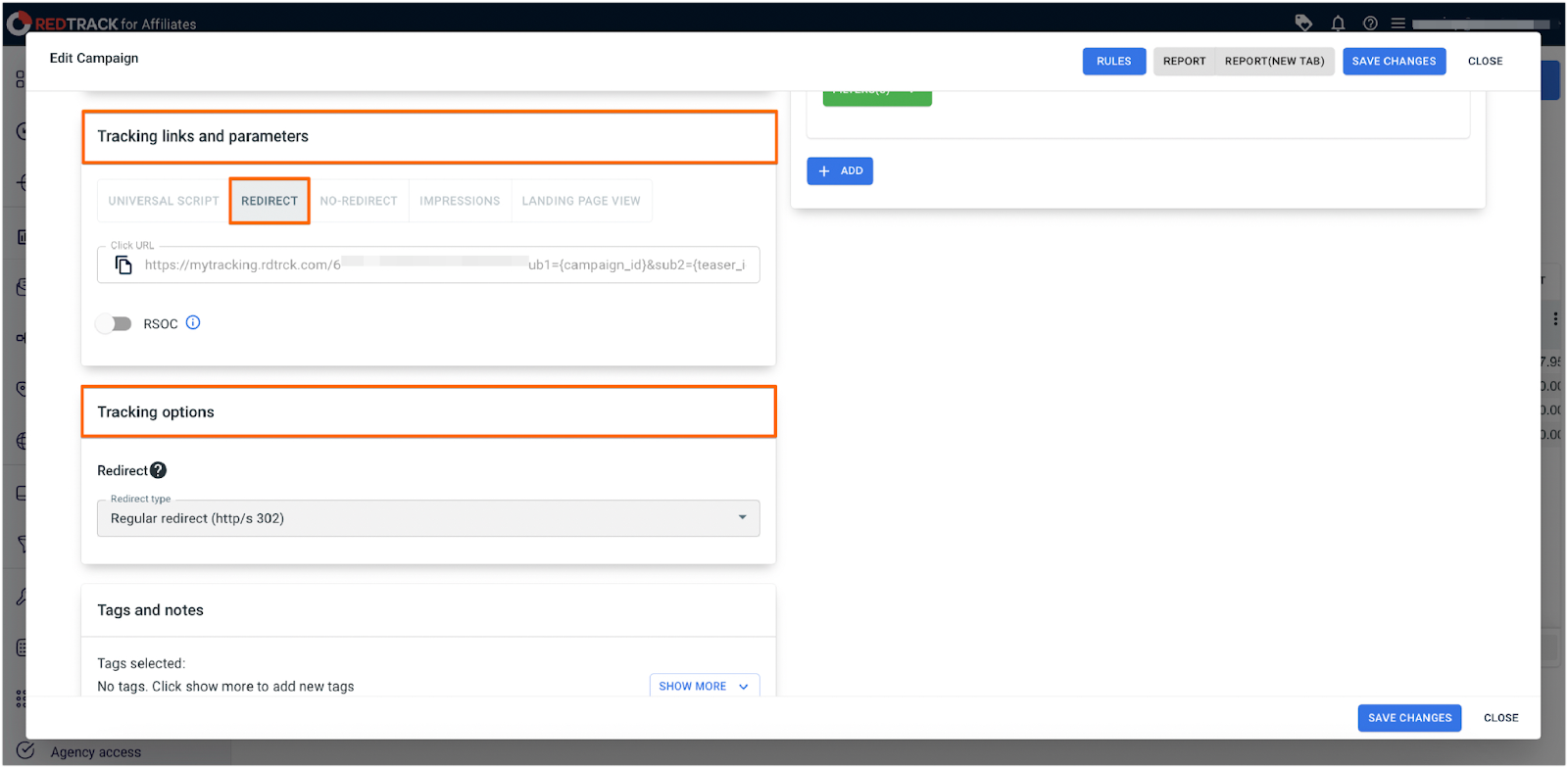Image resolution: width=1568 pixels, height=768 pixels.
Task: Open the Redirect help question mark icon
Action: 159,471
